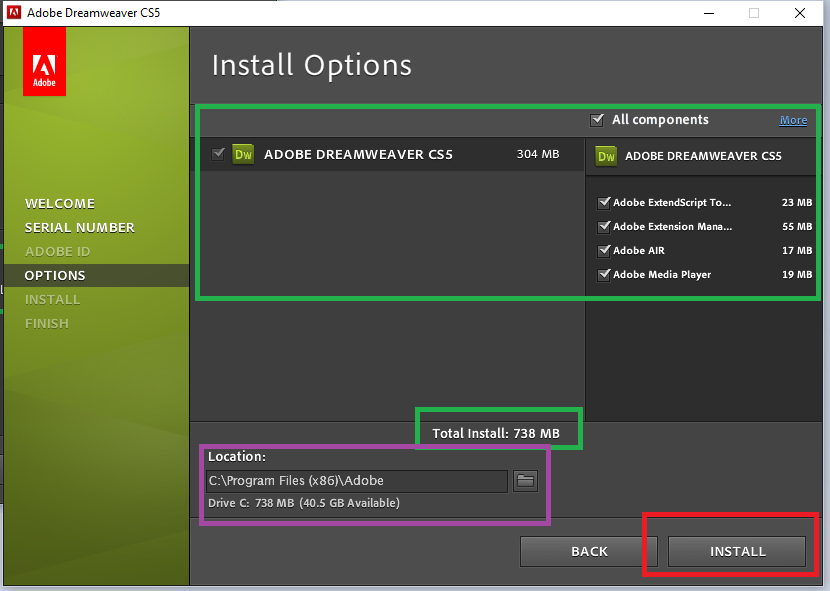Click the Dreamweaver Dw icon in component list
The image size is (830, 591).
pyautogui.click(x=243, y=154)
